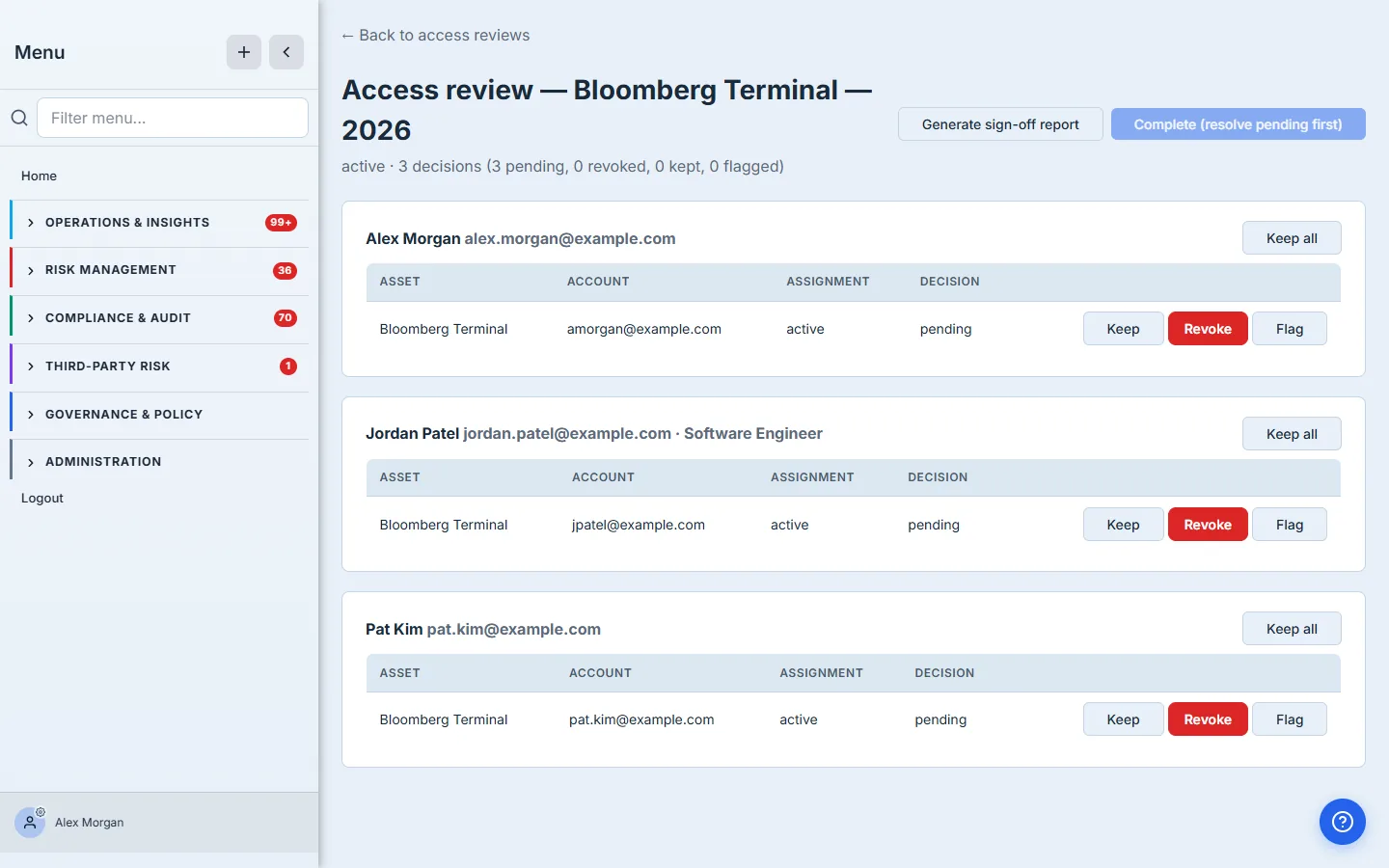Open the Third-Party Risk section label

pyautogui.click(x=108, y=366)
